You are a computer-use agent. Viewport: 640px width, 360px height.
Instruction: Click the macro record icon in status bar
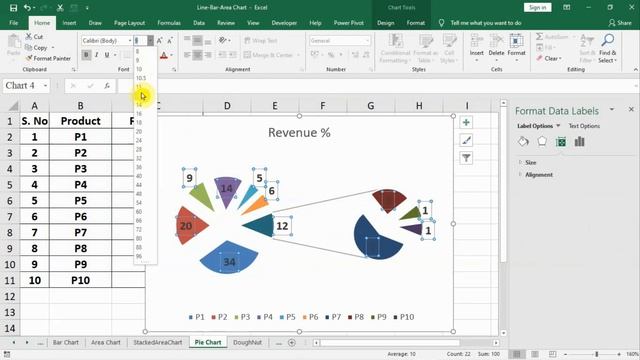point(7,354)
